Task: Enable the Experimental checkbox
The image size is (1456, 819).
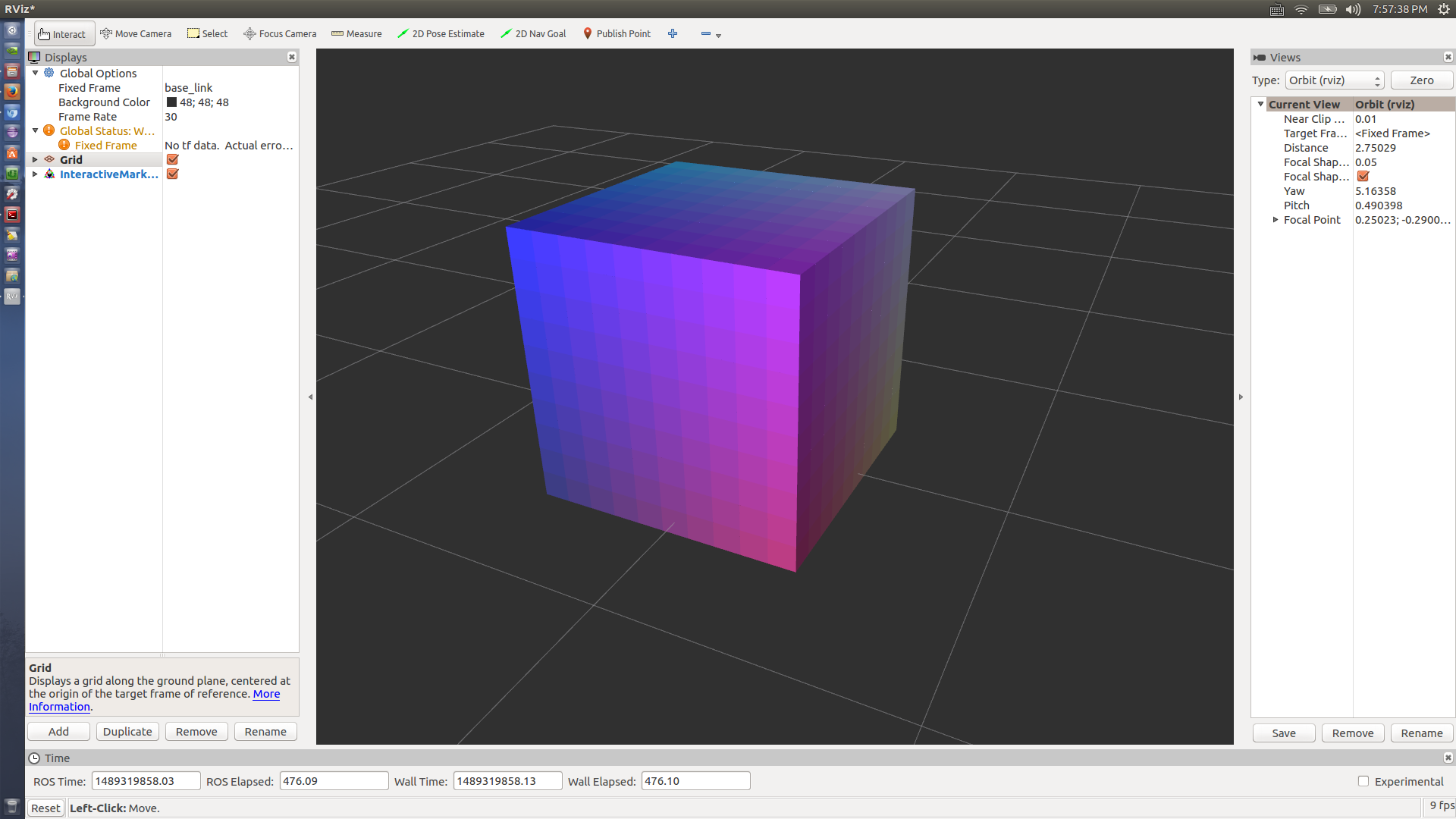Action: coord(1363,781)
